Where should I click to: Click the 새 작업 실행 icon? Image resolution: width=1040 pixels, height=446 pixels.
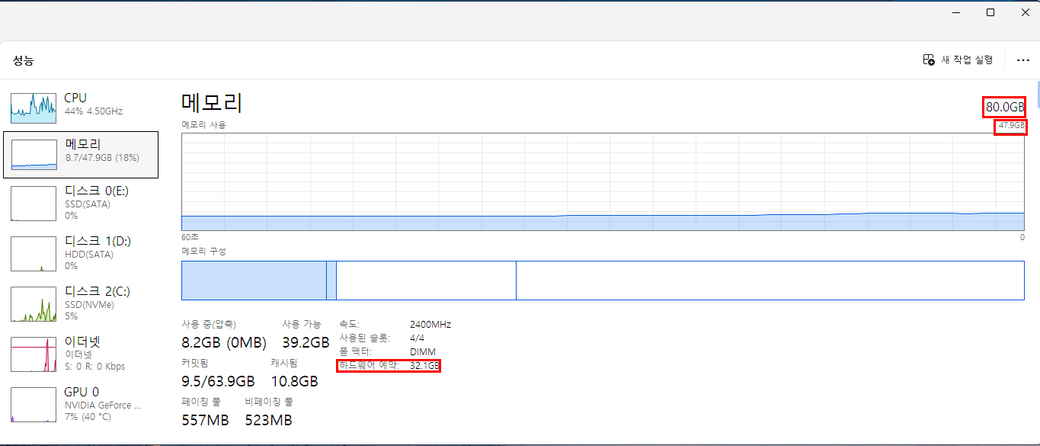928,60
